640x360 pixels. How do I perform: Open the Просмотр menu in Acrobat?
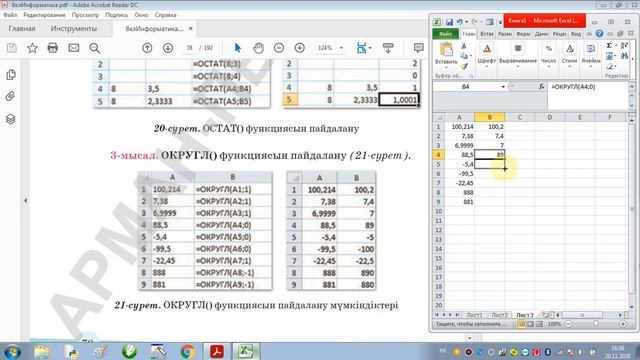click(x=85, y=15)
